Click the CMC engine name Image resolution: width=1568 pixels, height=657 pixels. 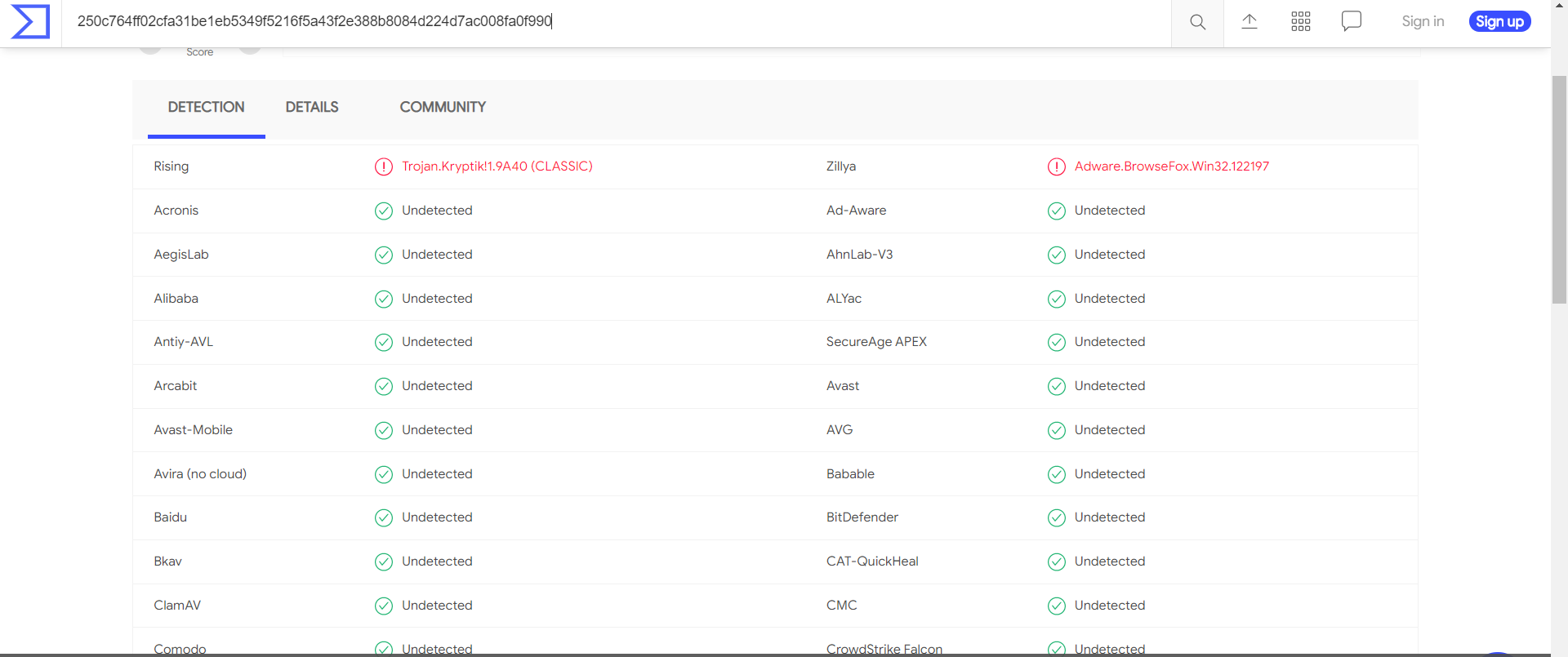(x=842, y=606)
